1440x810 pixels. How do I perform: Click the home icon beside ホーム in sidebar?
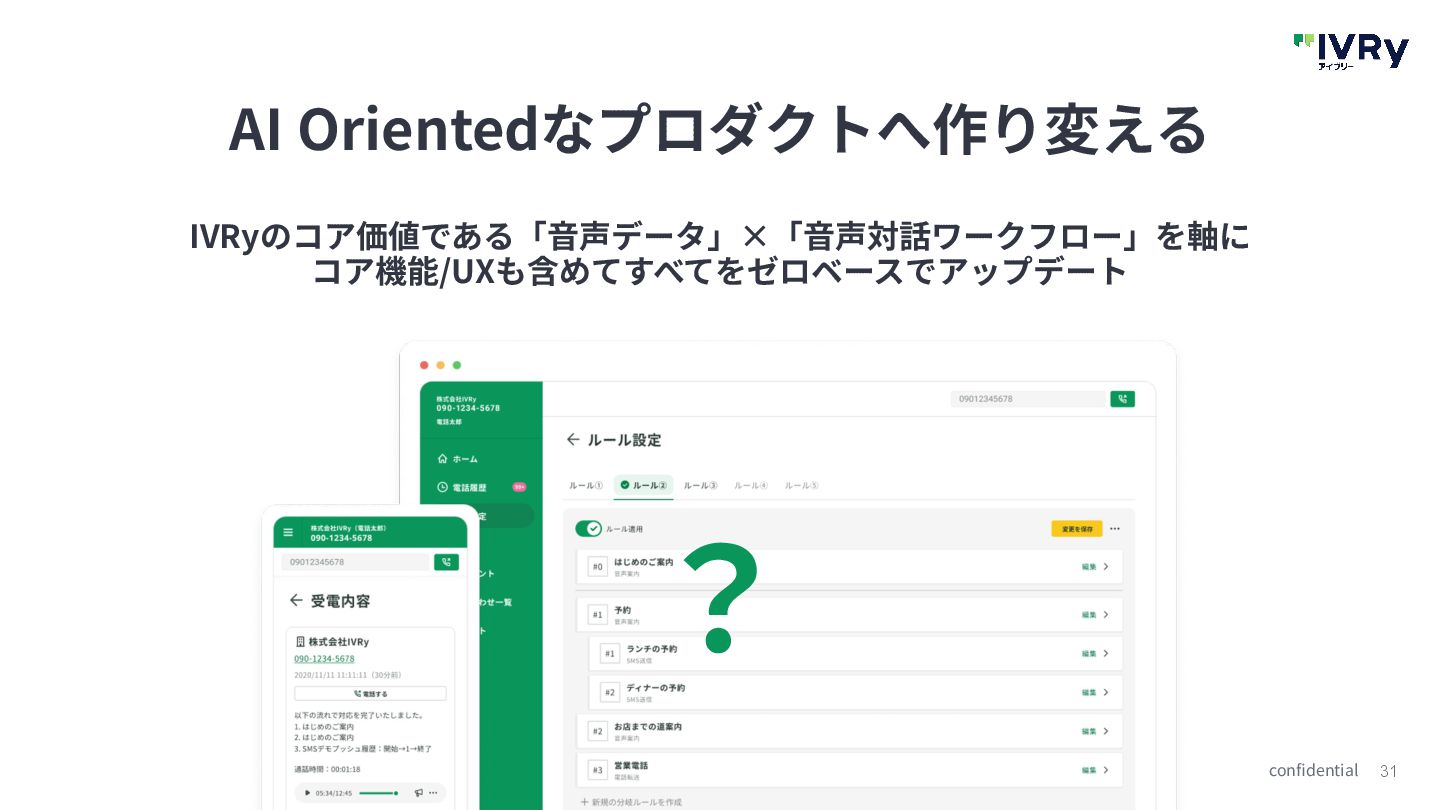pyautogui.click(x=442, y=459)
